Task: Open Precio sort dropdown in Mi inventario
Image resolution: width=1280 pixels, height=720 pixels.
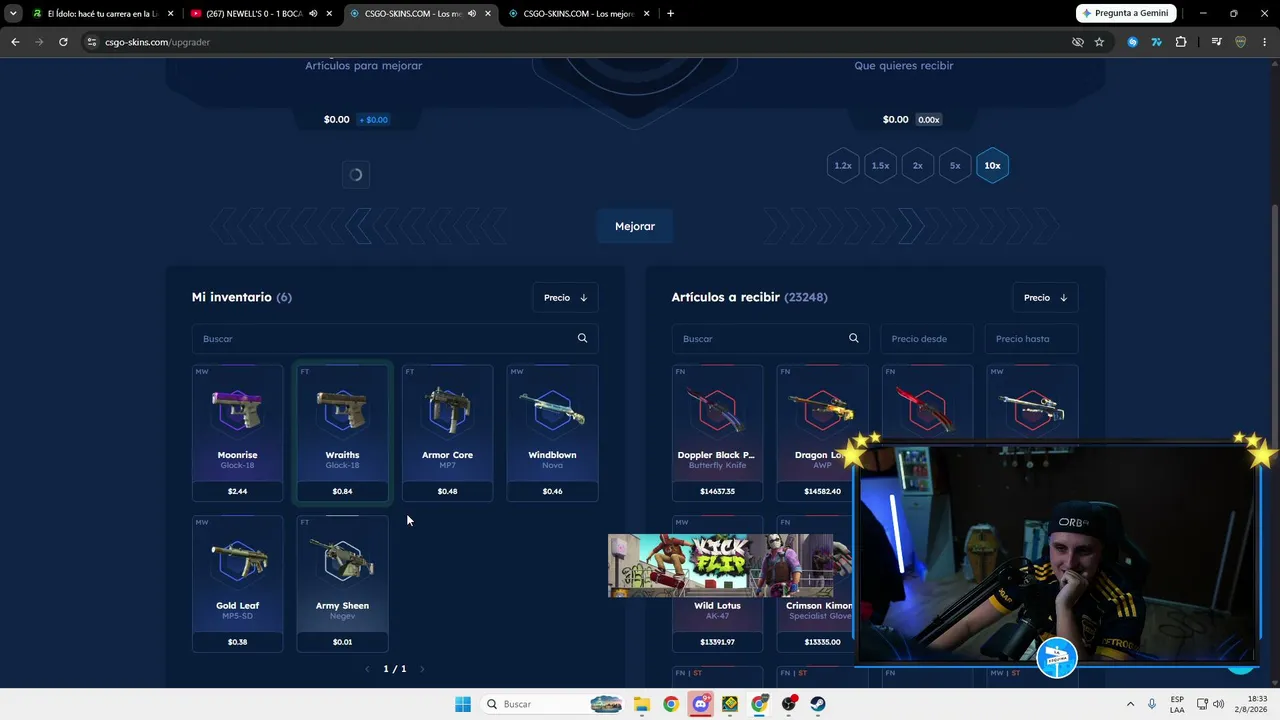Action: coord(565,297)
